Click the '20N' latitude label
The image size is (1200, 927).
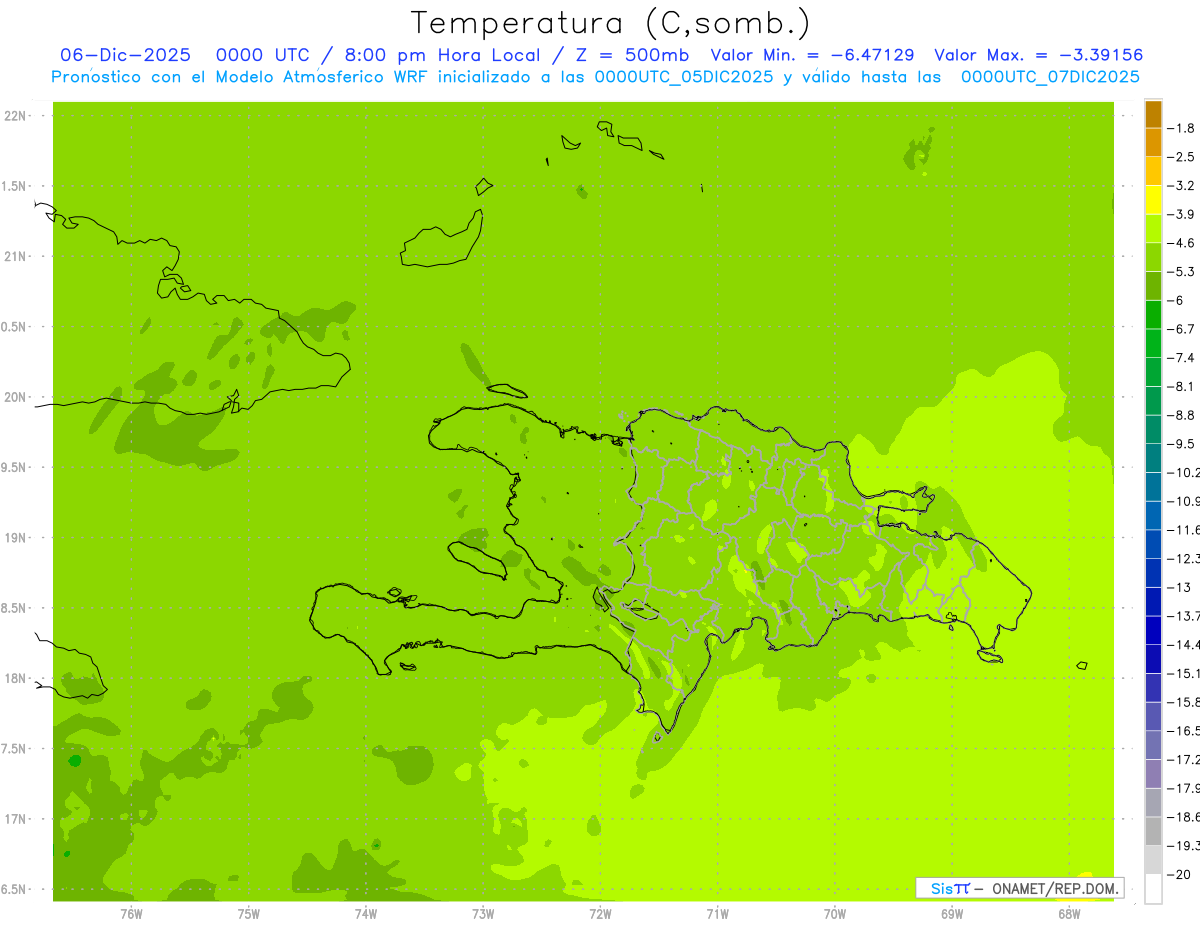point(15,397)
